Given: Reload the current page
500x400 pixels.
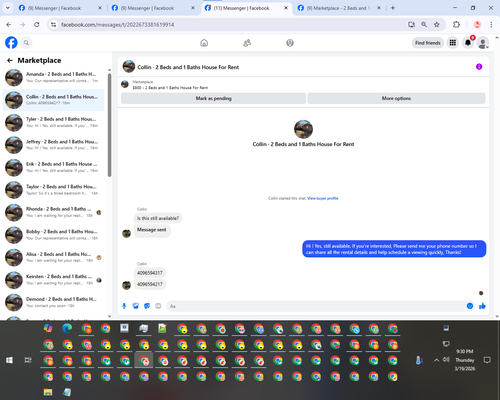Looking at the screenshot, I should [x=37, y=25].
